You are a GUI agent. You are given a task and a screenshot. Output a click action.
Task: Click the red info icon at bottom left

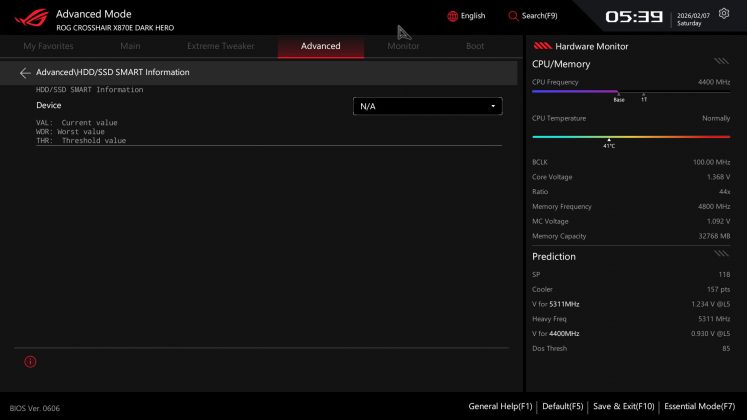30,361
